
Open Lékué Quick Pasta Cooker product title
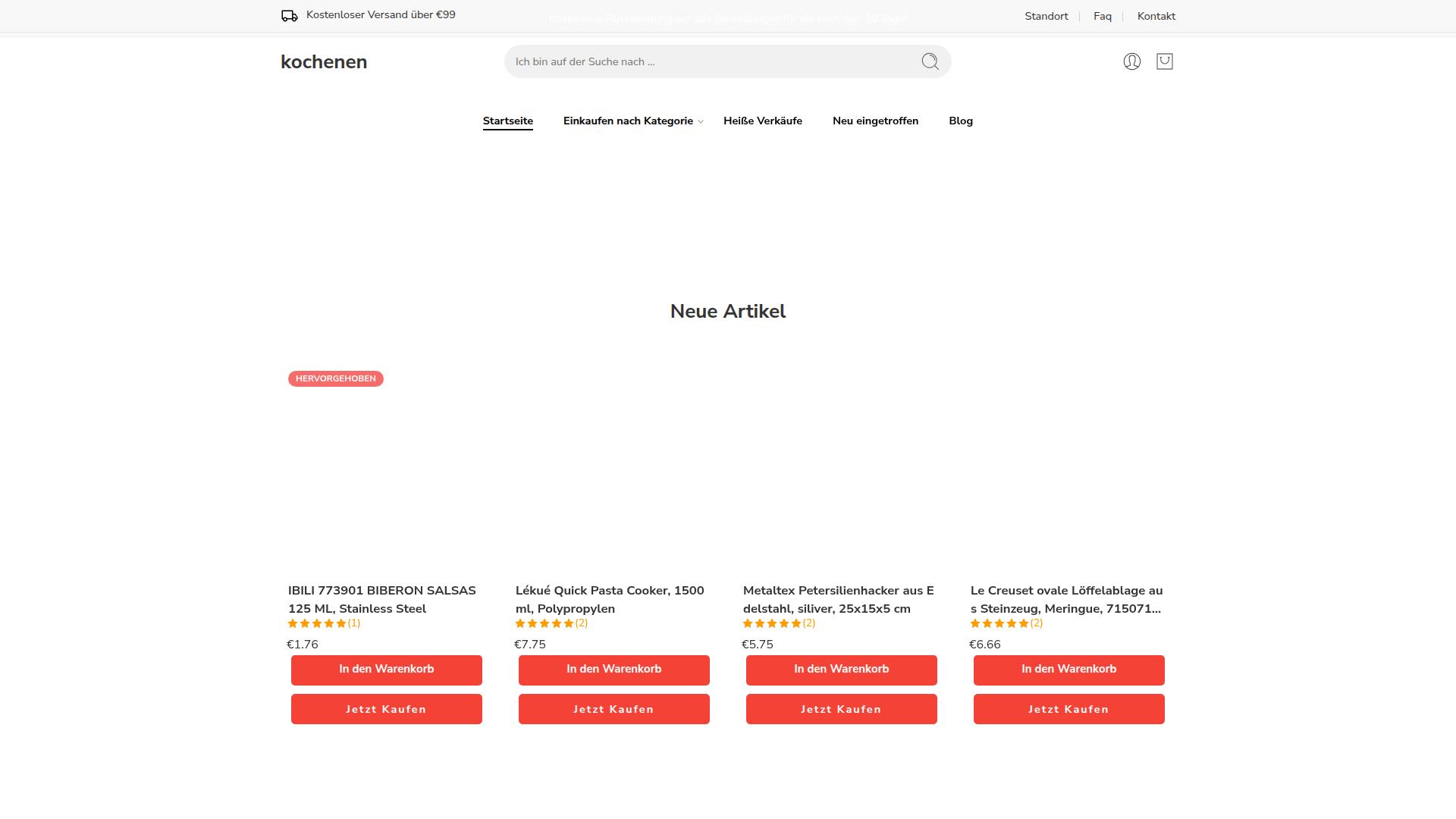tap(610, 600)
